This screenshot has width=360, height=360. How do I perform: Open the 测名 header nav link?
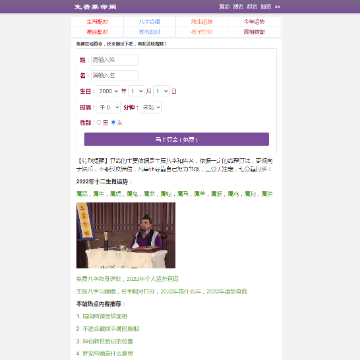click(x=238, y=7)
